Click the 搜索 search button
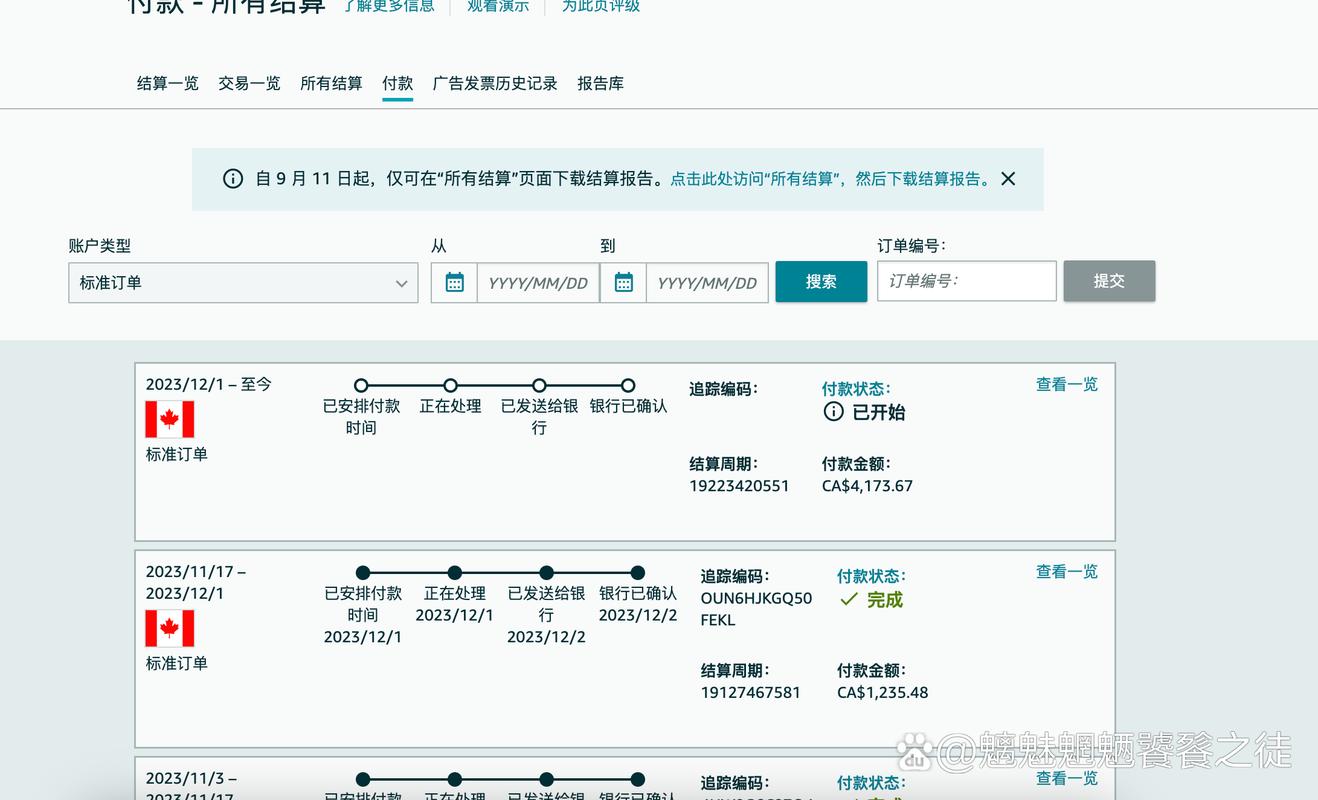The height and width of the screenshot is (800, 1318). click(821, 282)
